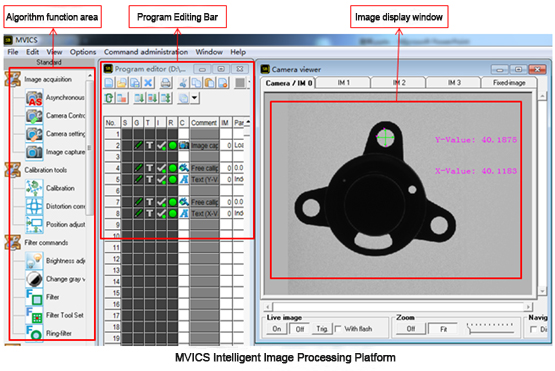555x371 pixels.
Task: Toggle the checkmark in program row 2
Action: (x=161, y=145)
